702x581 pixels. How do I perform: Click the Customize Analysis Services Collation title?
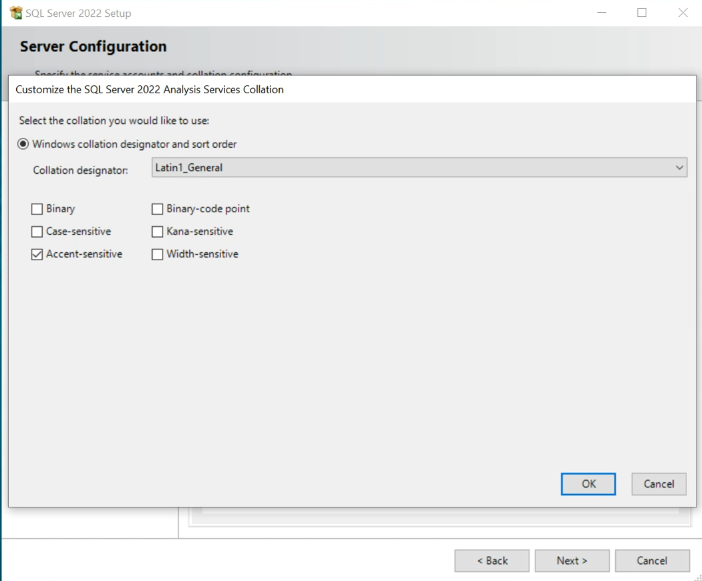pos(150,90)
